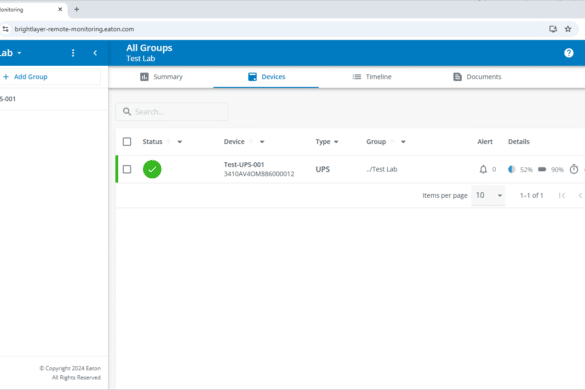Open device Test-UPS-001
The width and height of the screenshot is (585, 390).
pos(244,165)
